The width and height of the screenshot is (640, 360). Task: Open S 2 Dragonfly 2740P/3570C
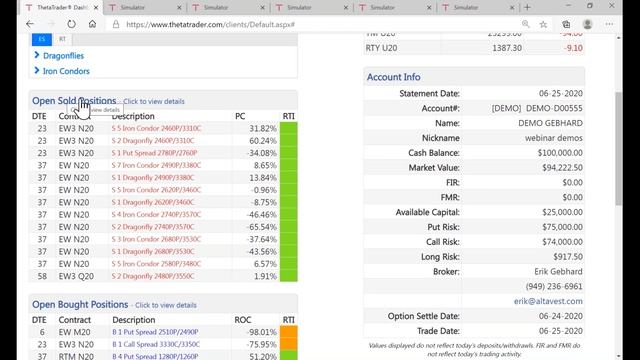(x=153, y=227)
